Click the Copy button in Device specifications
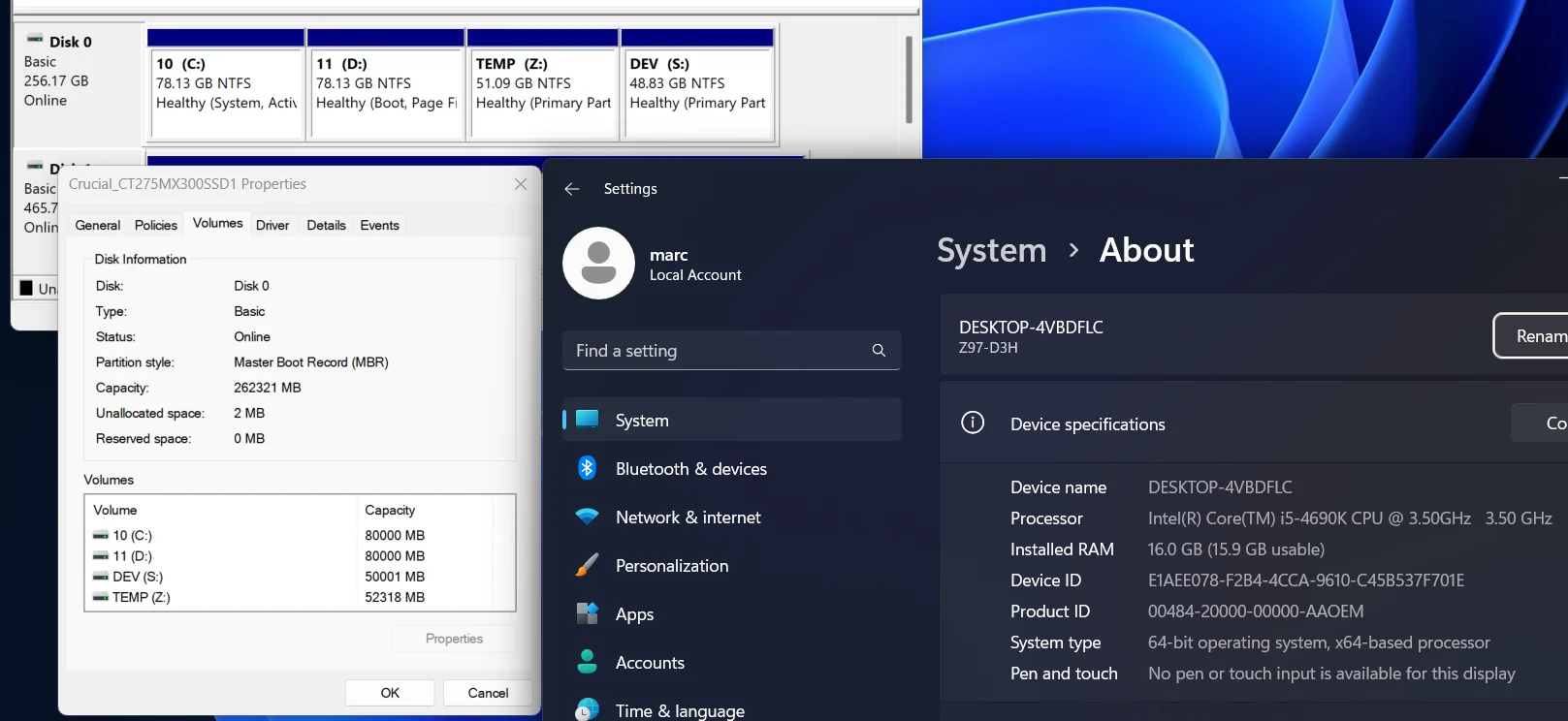The width and height of the screenshot is (1568, 721). coord(1542,423)
